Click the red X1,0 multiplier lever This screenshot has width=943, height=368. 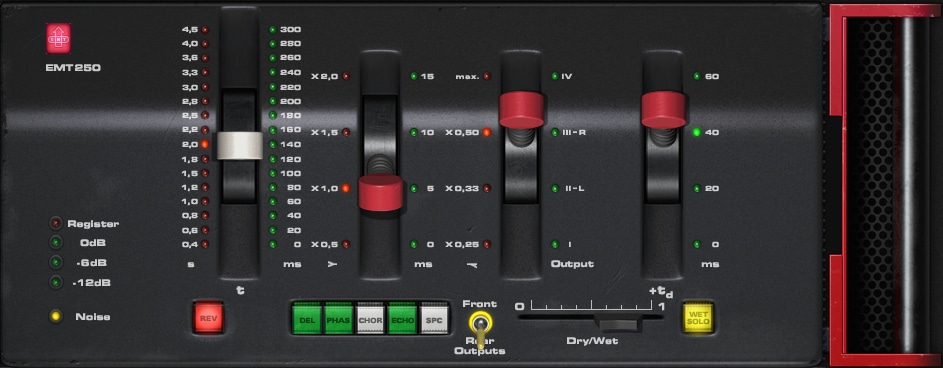tap(381, 192)
